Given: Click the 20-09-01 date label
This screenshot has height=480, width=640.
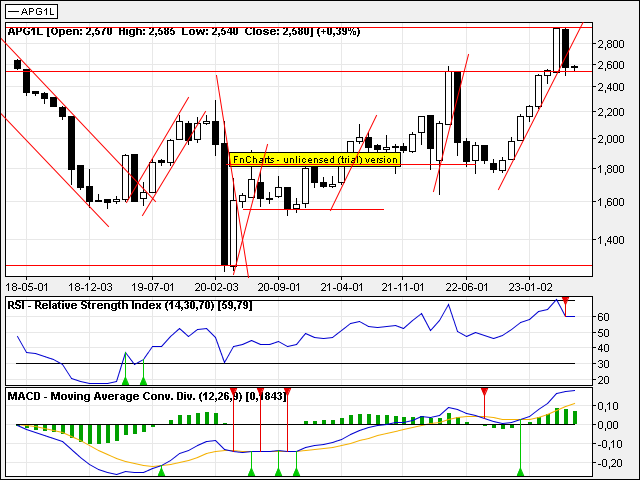Looking at the screenshot, I should pos(279,287).
